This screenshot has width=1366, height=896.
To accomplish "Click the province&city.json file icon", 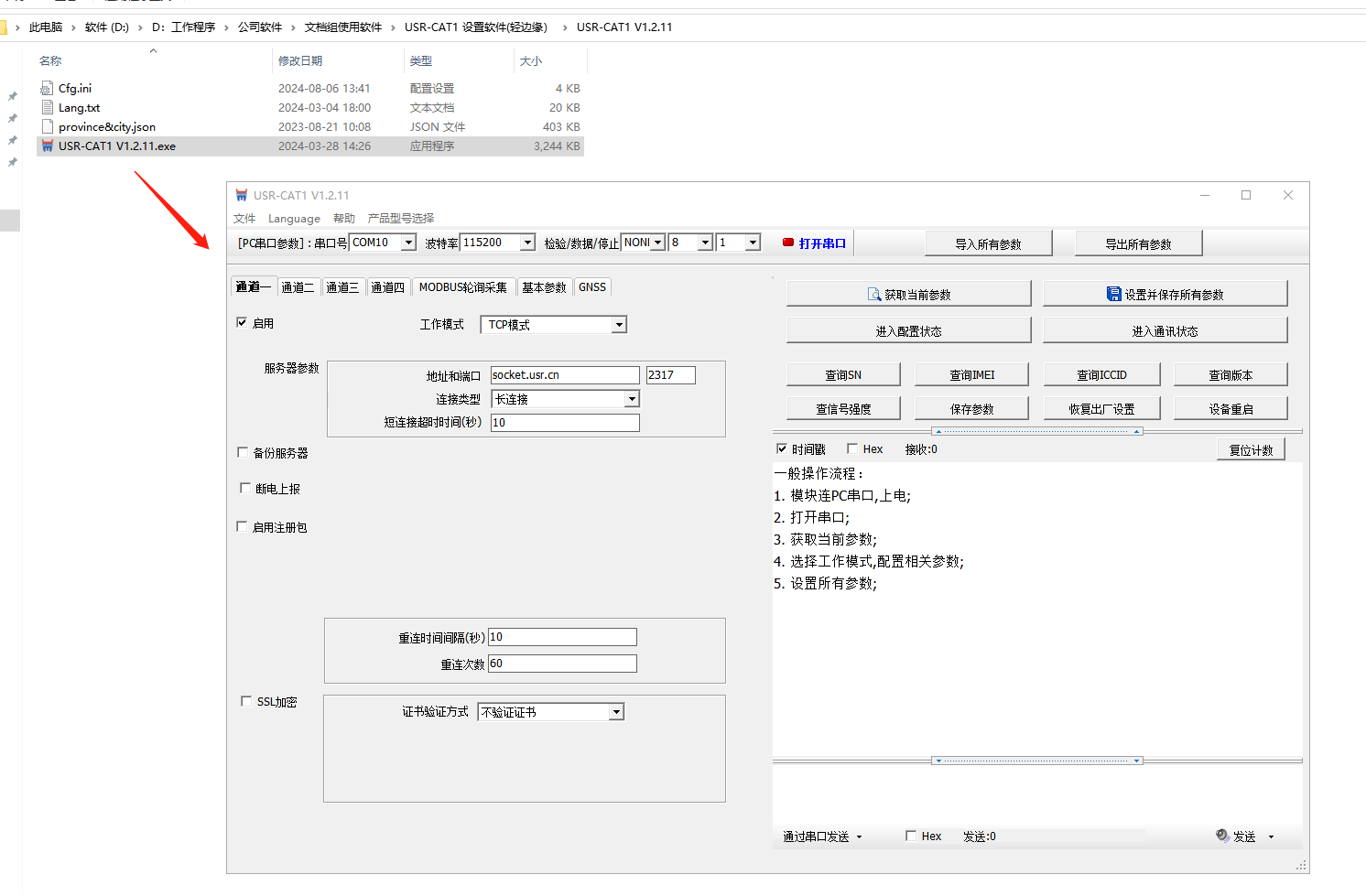I will tap(48, 127).
